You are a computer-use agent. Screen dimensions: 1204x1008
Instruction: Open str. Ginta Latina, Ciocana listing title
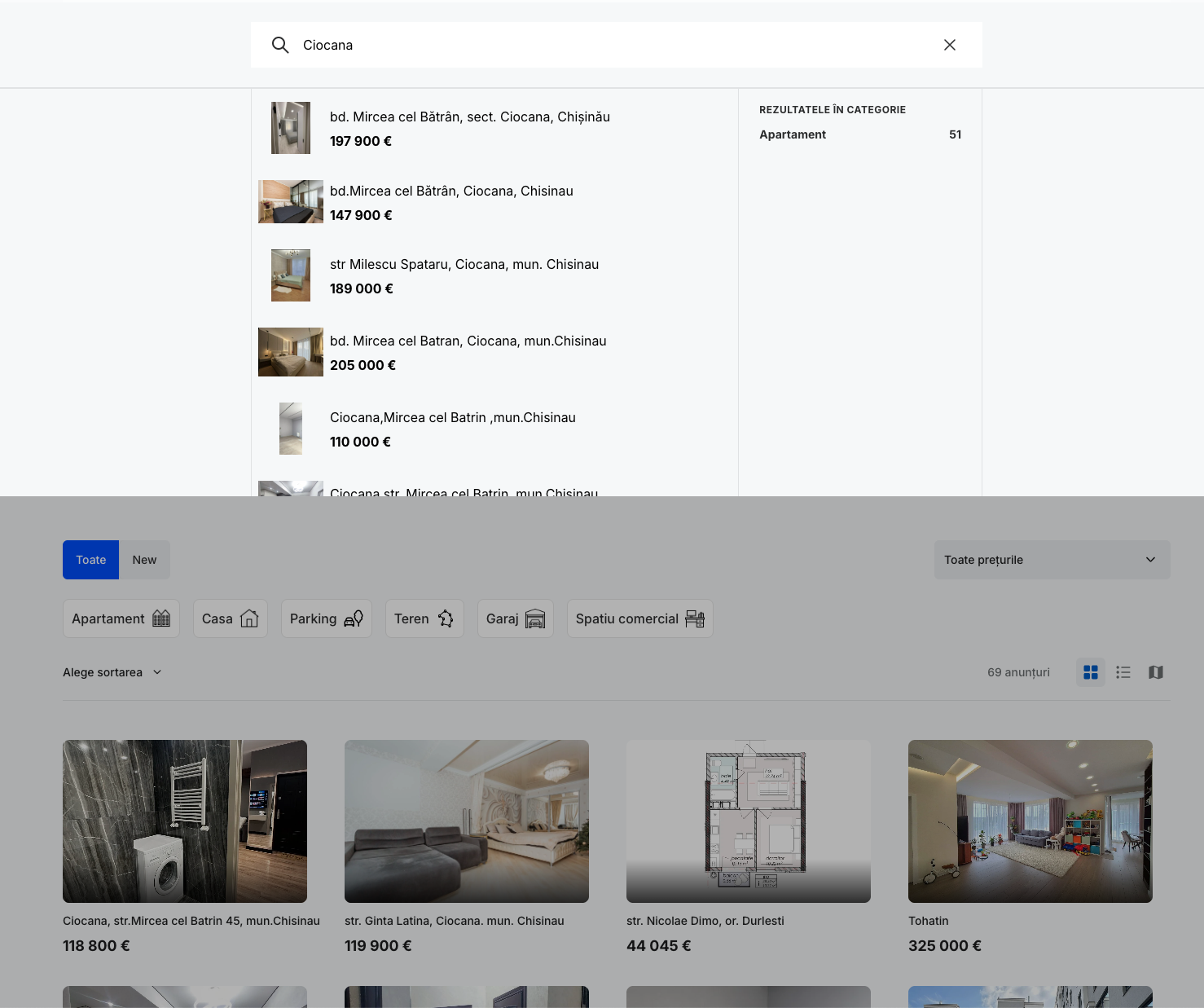(455, 921)
